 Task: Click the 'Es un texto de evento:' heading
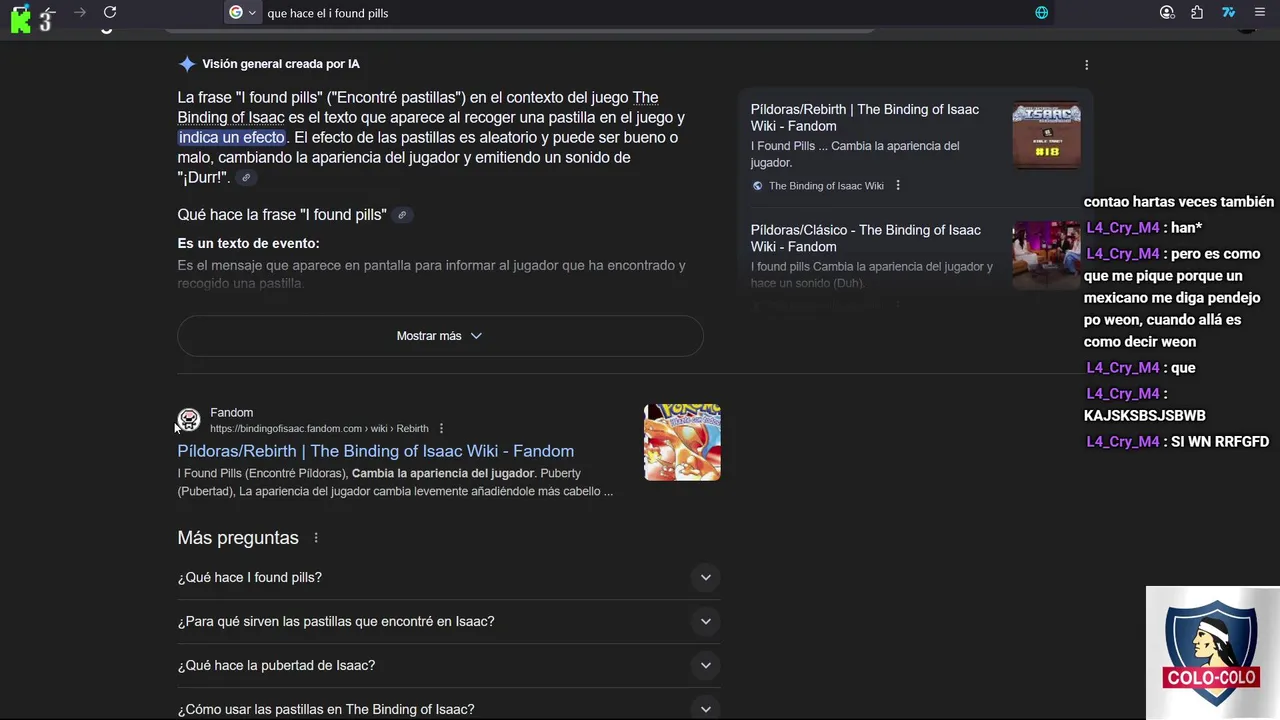[x=248, y=243]
